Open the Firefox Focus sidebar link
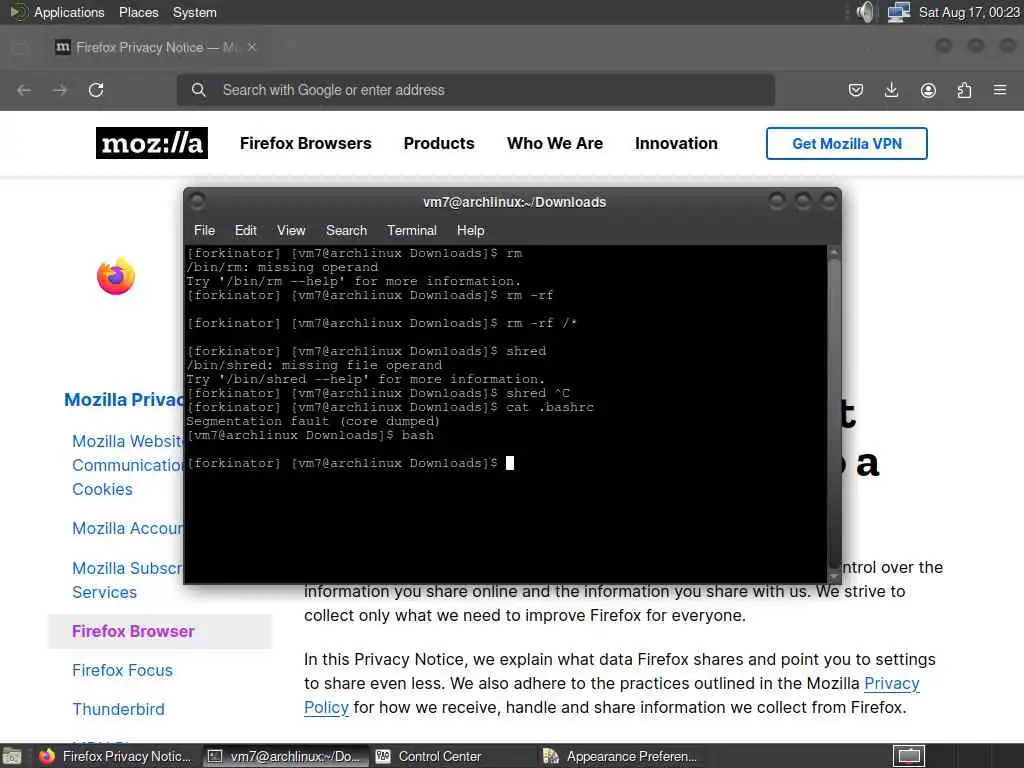 pos(122,671)
